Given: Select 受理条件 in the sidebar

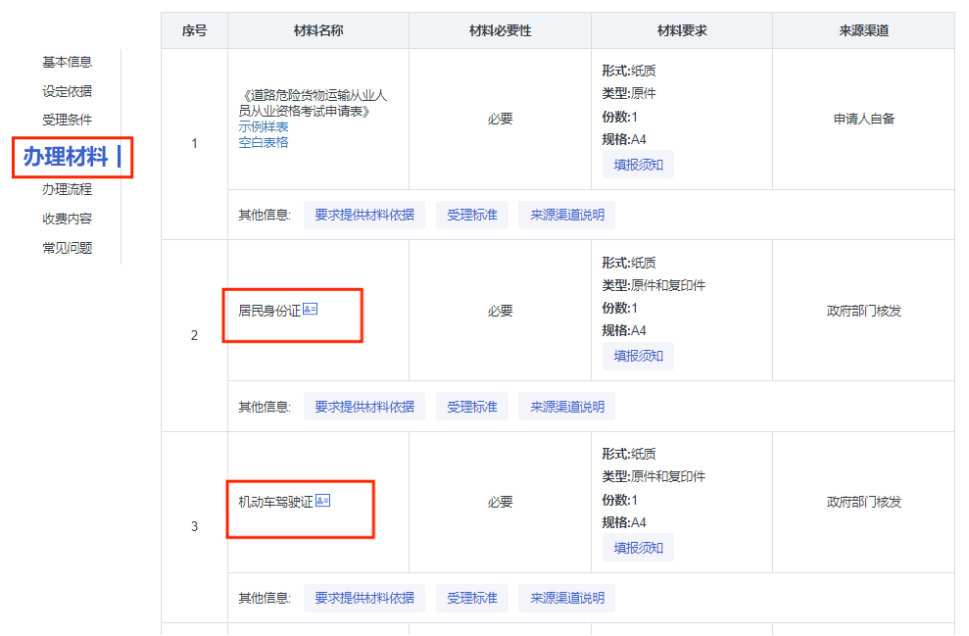Looking at the screenshot, I should pyautogui.click(x=67, y=120).
